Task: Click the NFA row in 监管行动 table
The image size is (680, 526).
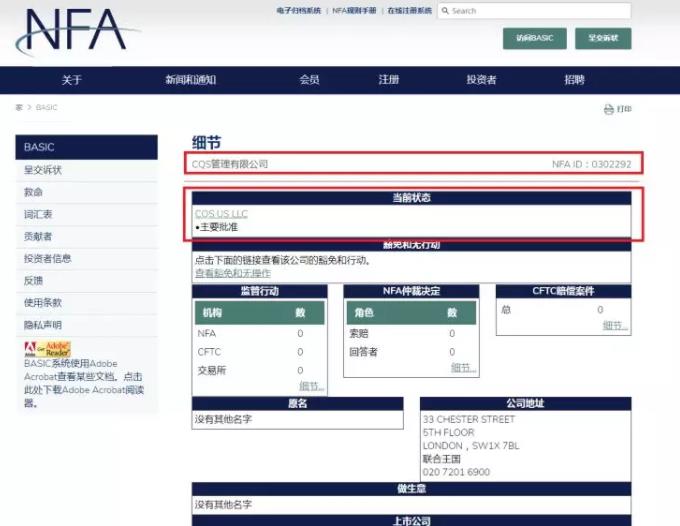Action: coord(259,333)
